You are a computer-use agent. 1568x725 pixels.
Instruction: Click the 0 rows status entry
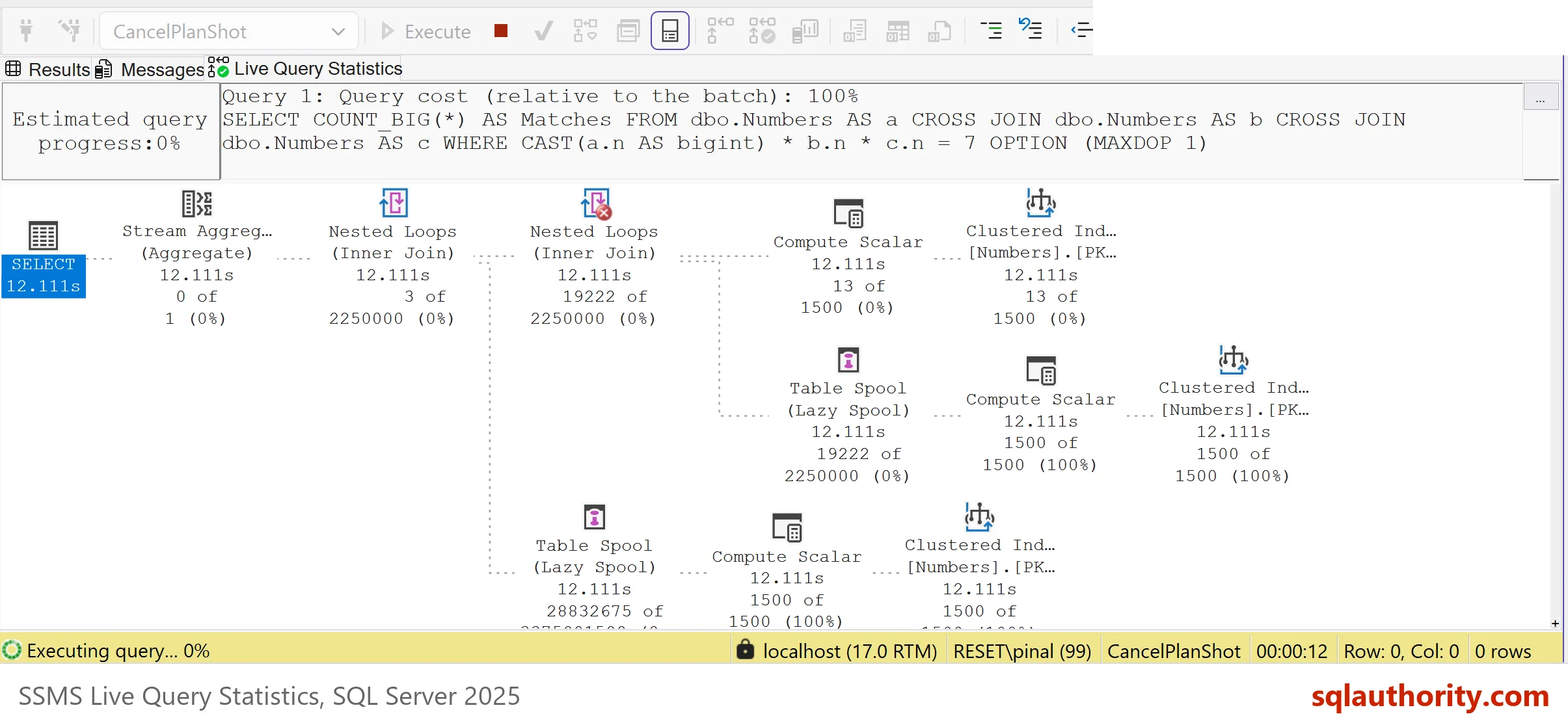pos(1503,651)
